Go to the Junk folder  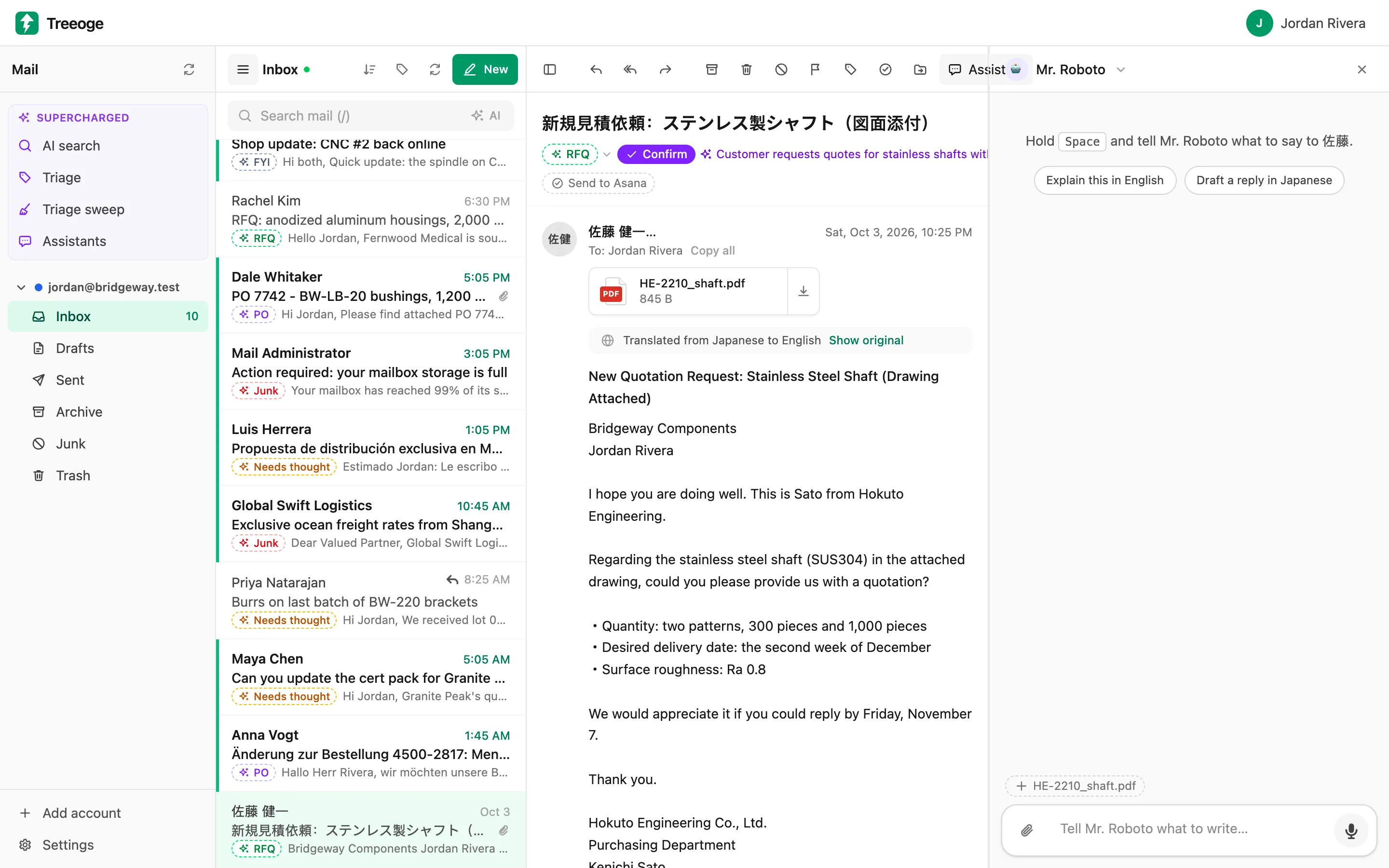[108, 444]
